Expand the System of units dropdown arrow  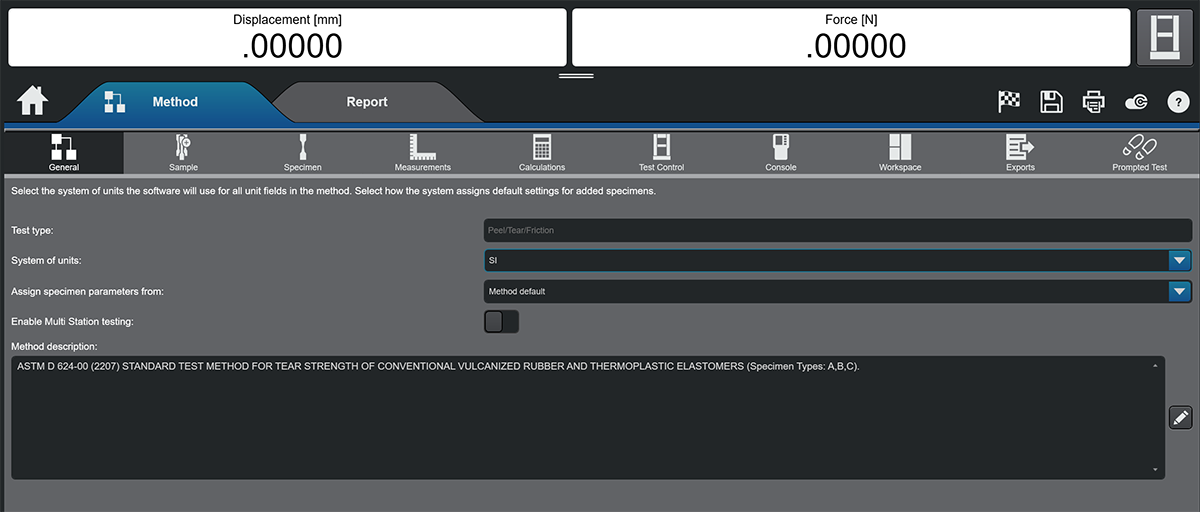[x=1180, y=260]
